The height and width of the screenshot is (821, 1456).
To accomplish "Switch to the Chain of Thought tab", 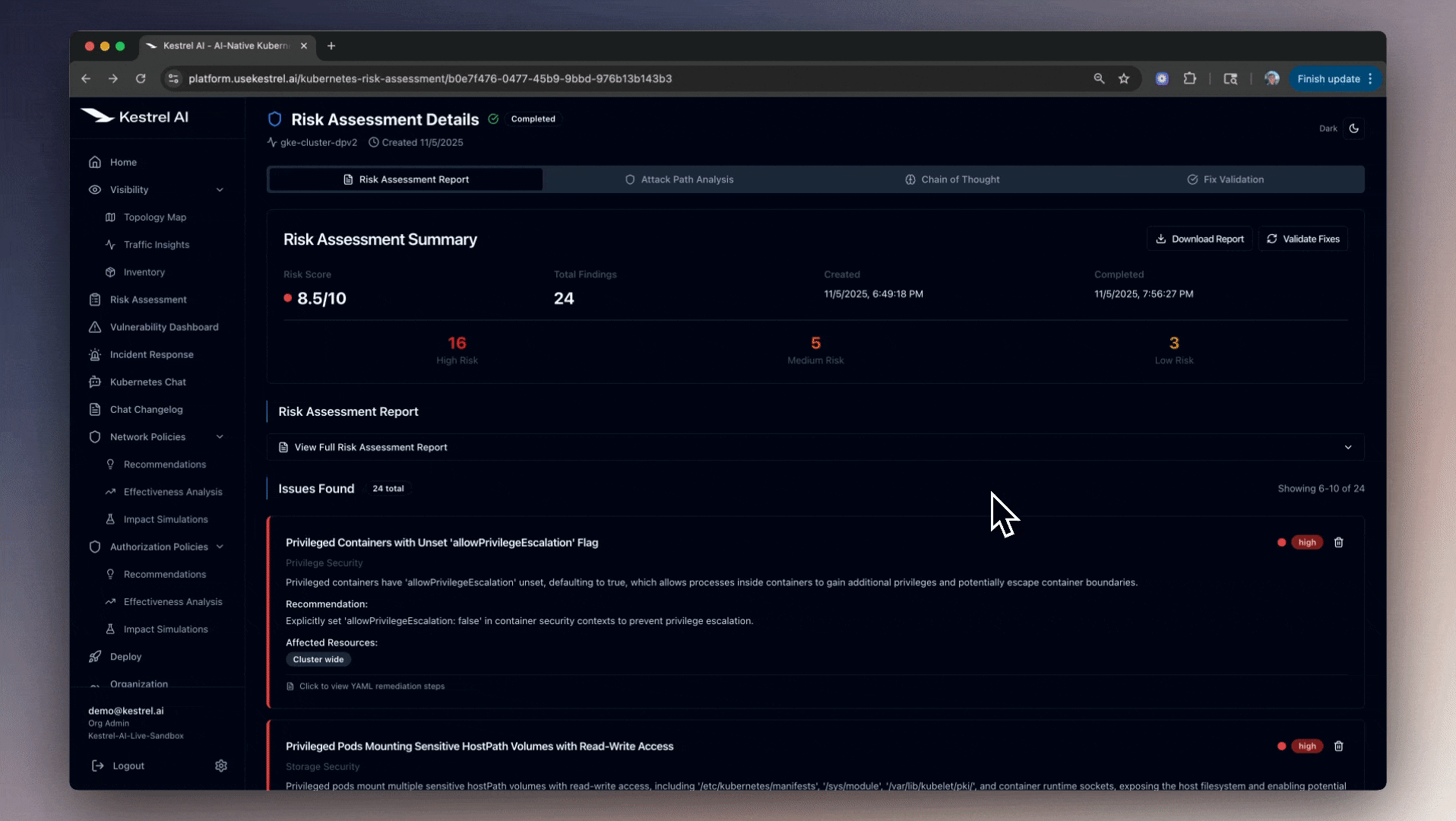I will pyautogui.click(x=951, y=180).
